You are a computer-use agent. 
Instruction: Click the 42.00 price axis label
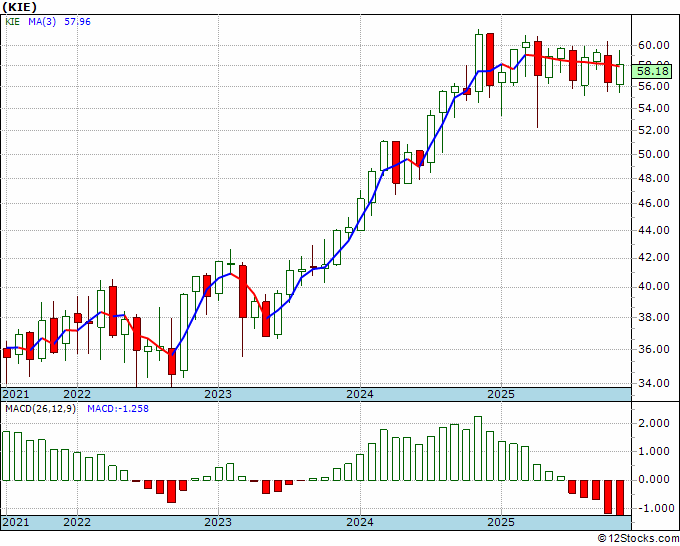(653, 258)
